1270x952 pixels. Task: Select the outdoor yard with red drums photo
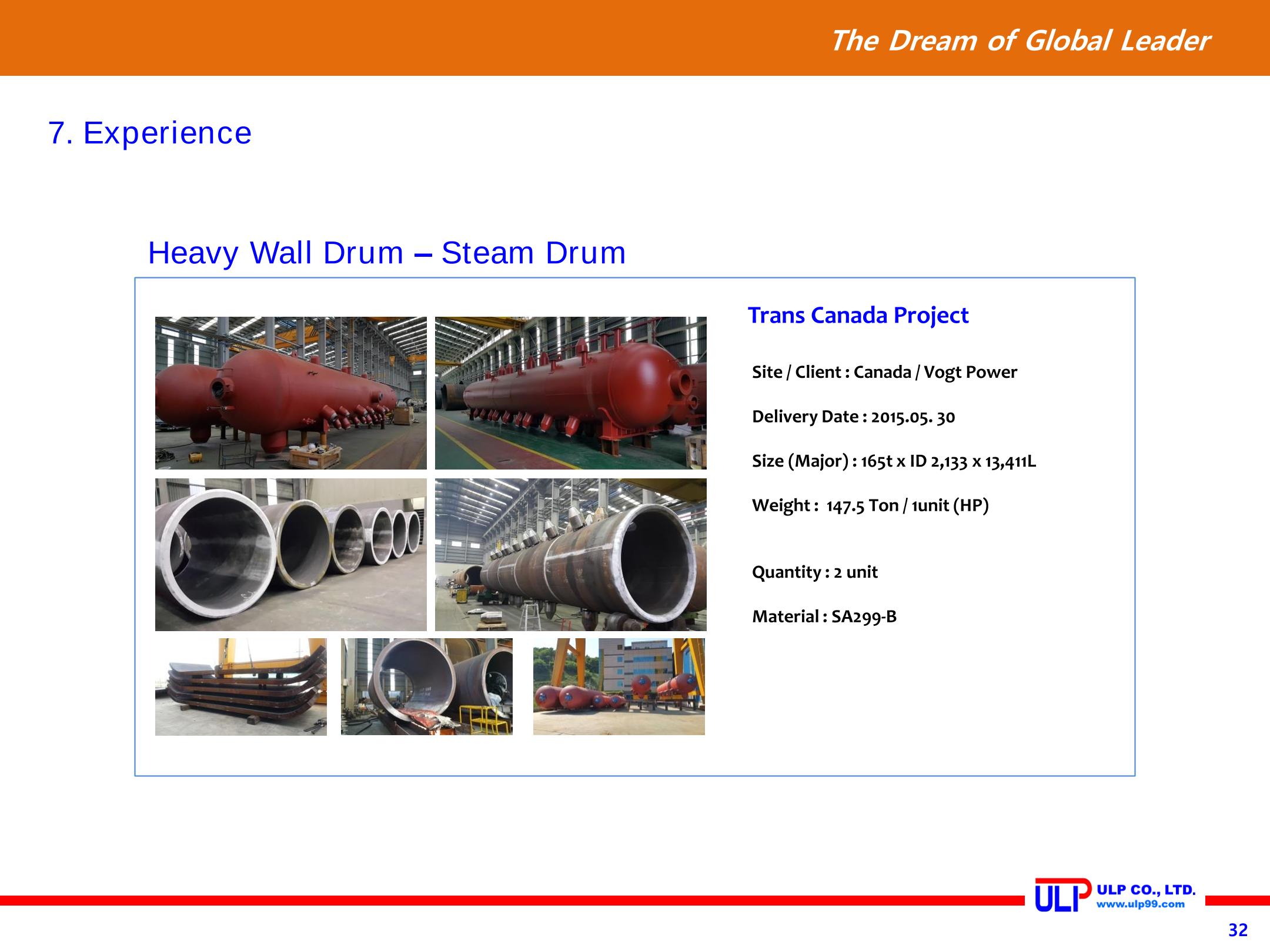tap(619, 687)
